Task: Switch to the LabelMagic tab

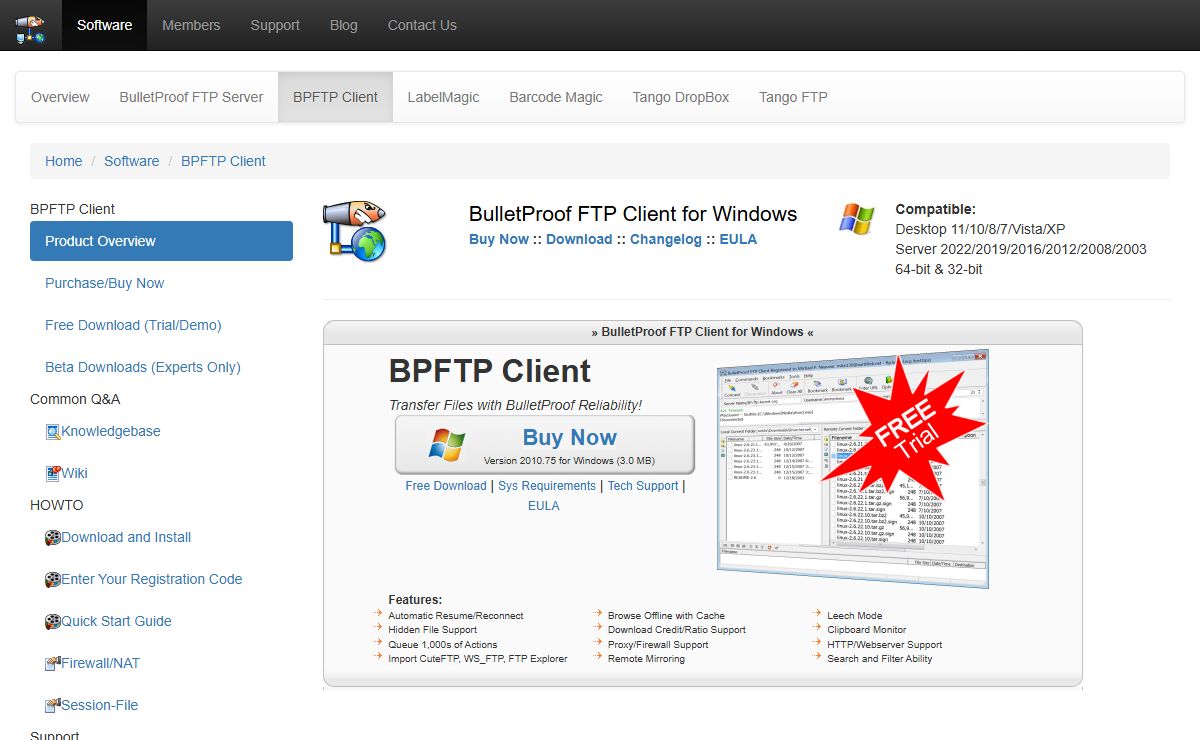Action: [x=443, y=97]
